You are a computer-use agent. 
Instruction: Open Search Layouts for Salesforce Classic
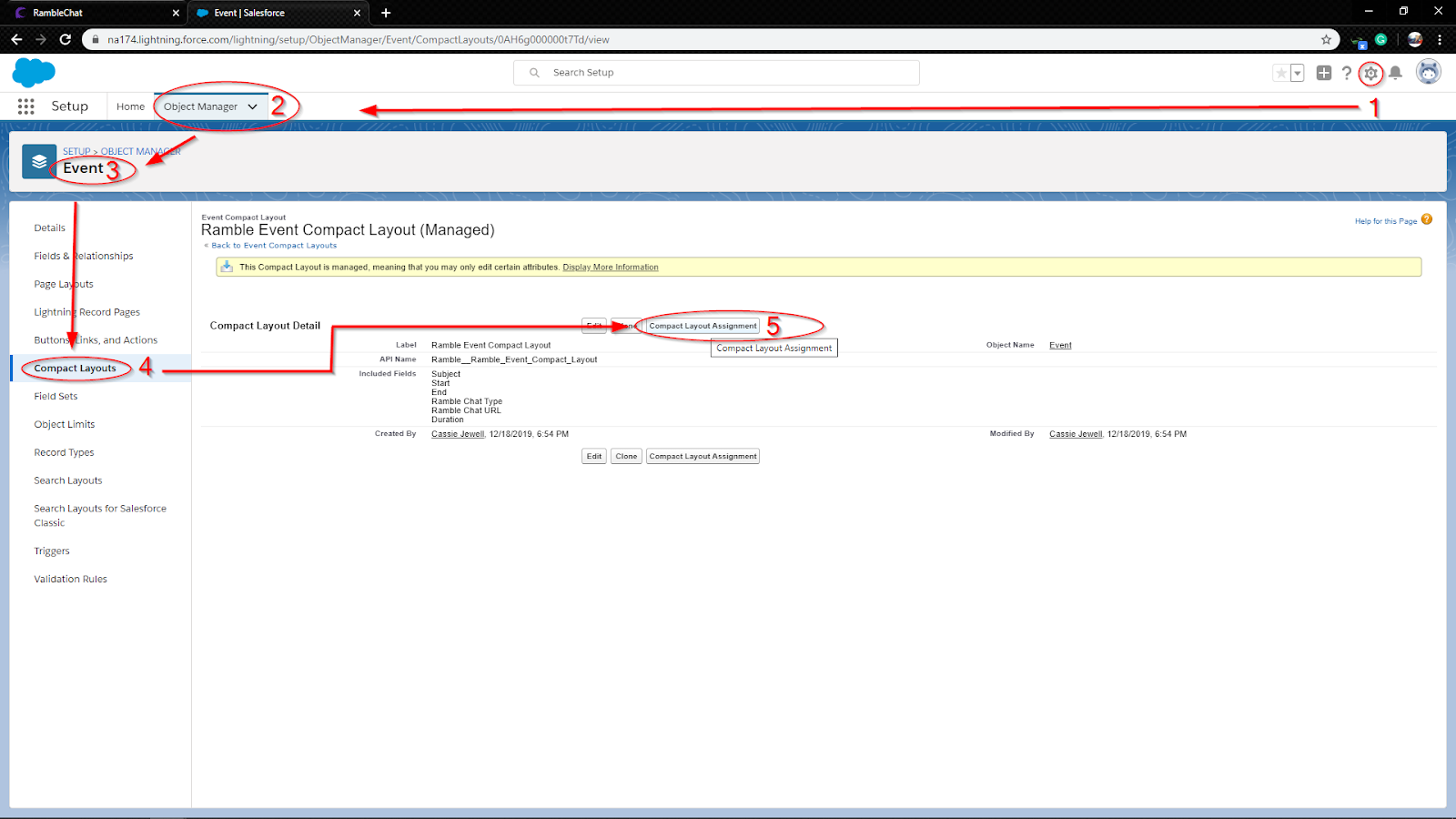click(100, 515)
